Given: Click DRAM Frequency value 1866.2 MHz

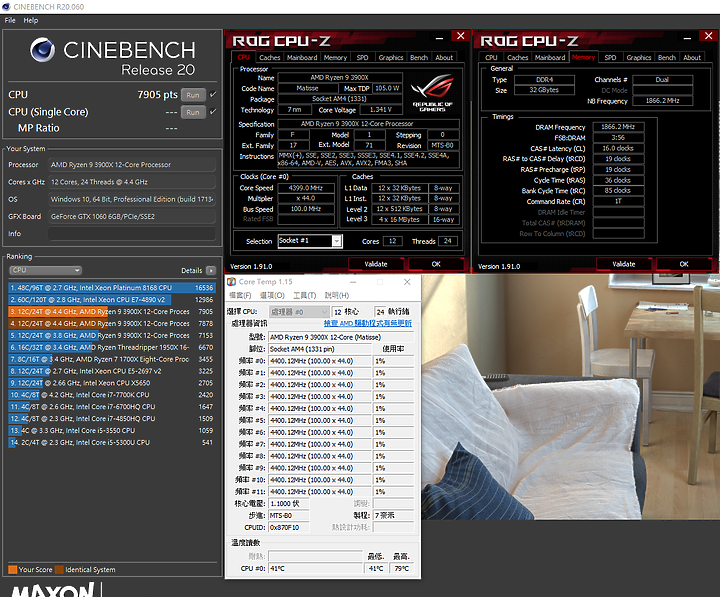Looking at the screenshot, I should pyautogui.click(x=618, y=127).
